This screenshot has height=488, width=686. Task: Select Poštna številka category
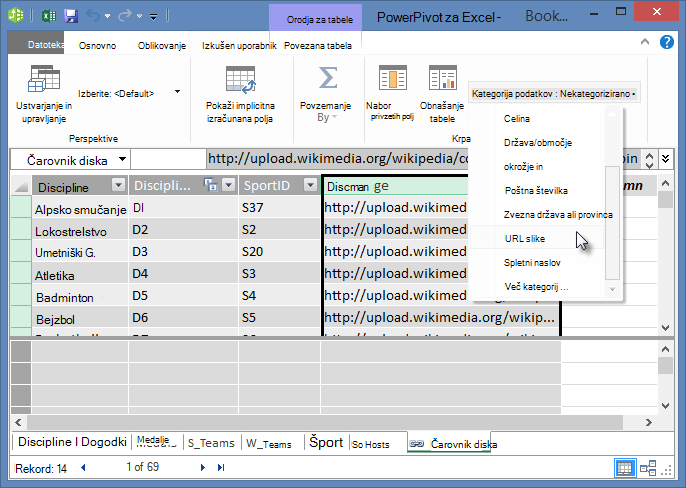[x=538, y=191]
